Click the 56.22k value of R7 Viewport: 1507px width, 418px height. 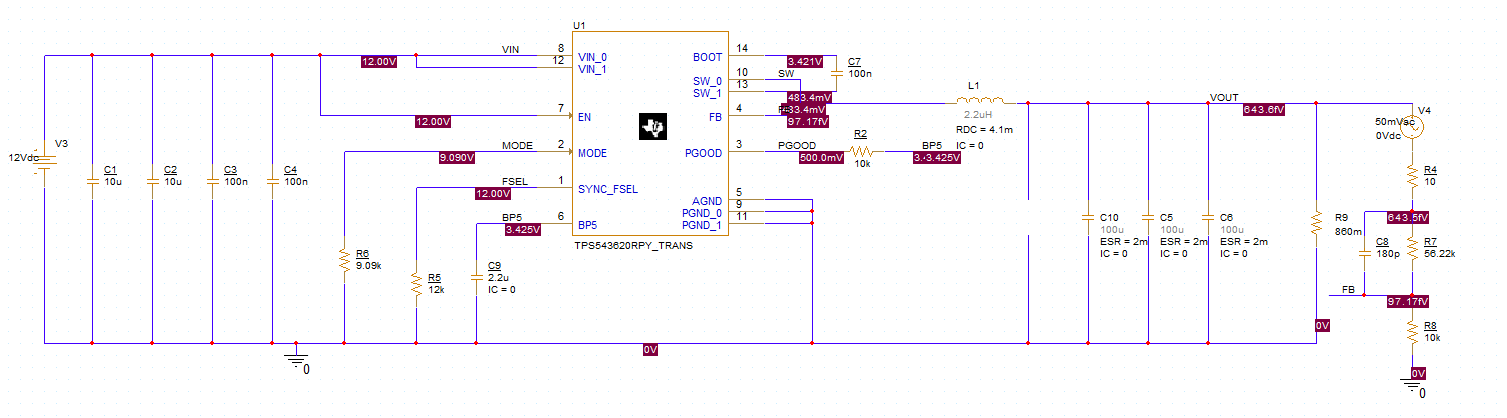tap(1441, 254)
